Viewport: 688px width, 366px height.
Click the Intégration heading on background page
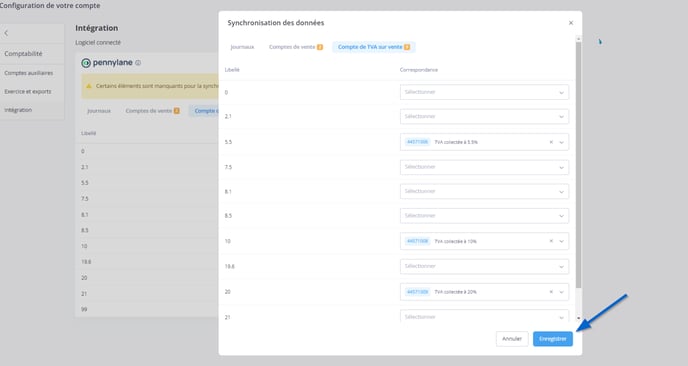(97, 28)
